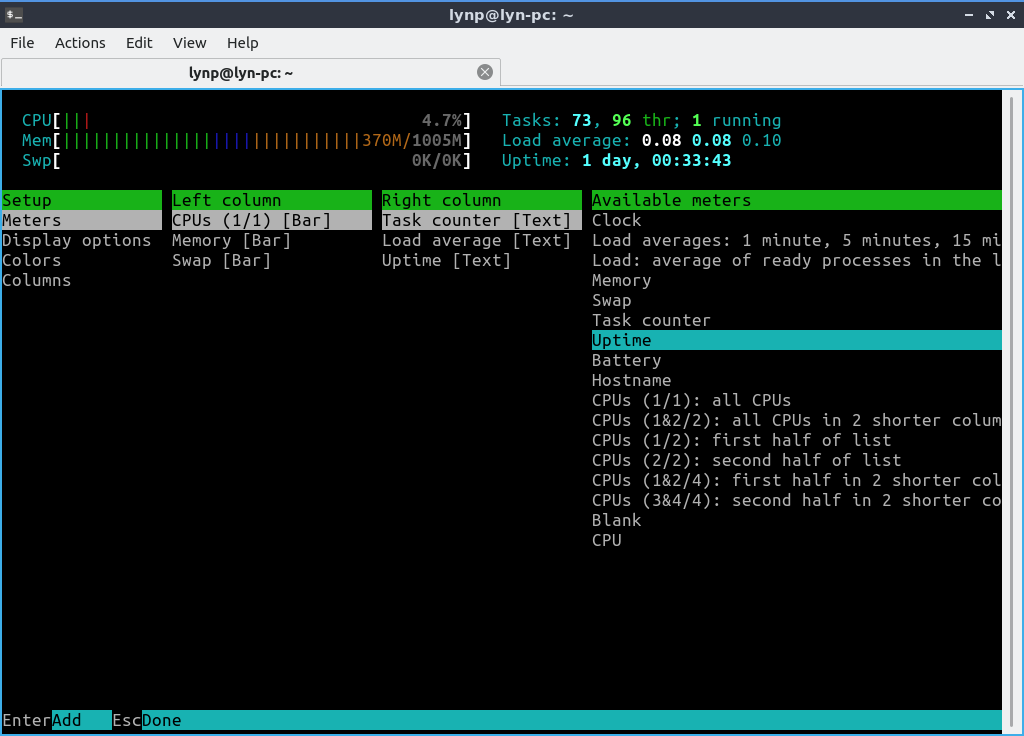Image resolution: width=1024 pixels, height=736 pixels.
Task: Click the terminal's vertical scrollbar
Action: click(x=1011, y=400)
